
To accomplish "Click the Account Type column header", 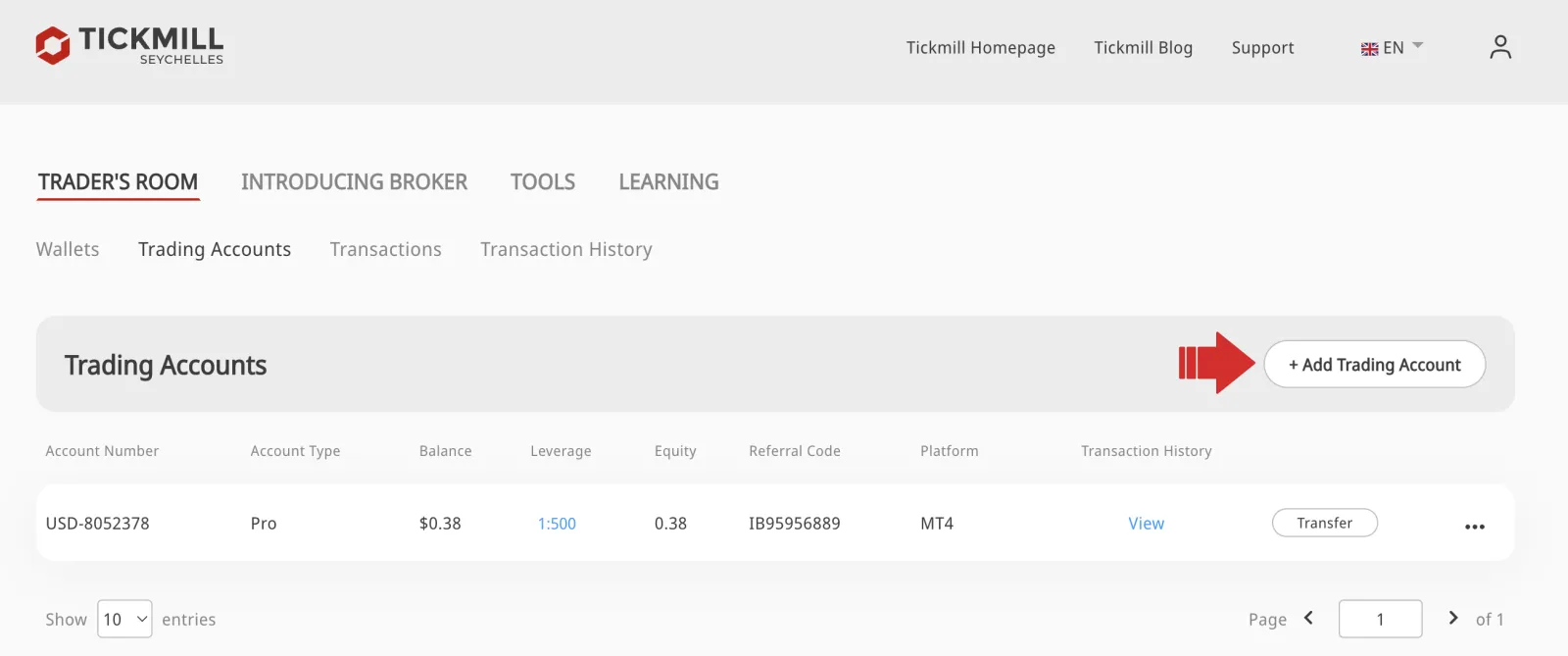I will tap(295, 451).
